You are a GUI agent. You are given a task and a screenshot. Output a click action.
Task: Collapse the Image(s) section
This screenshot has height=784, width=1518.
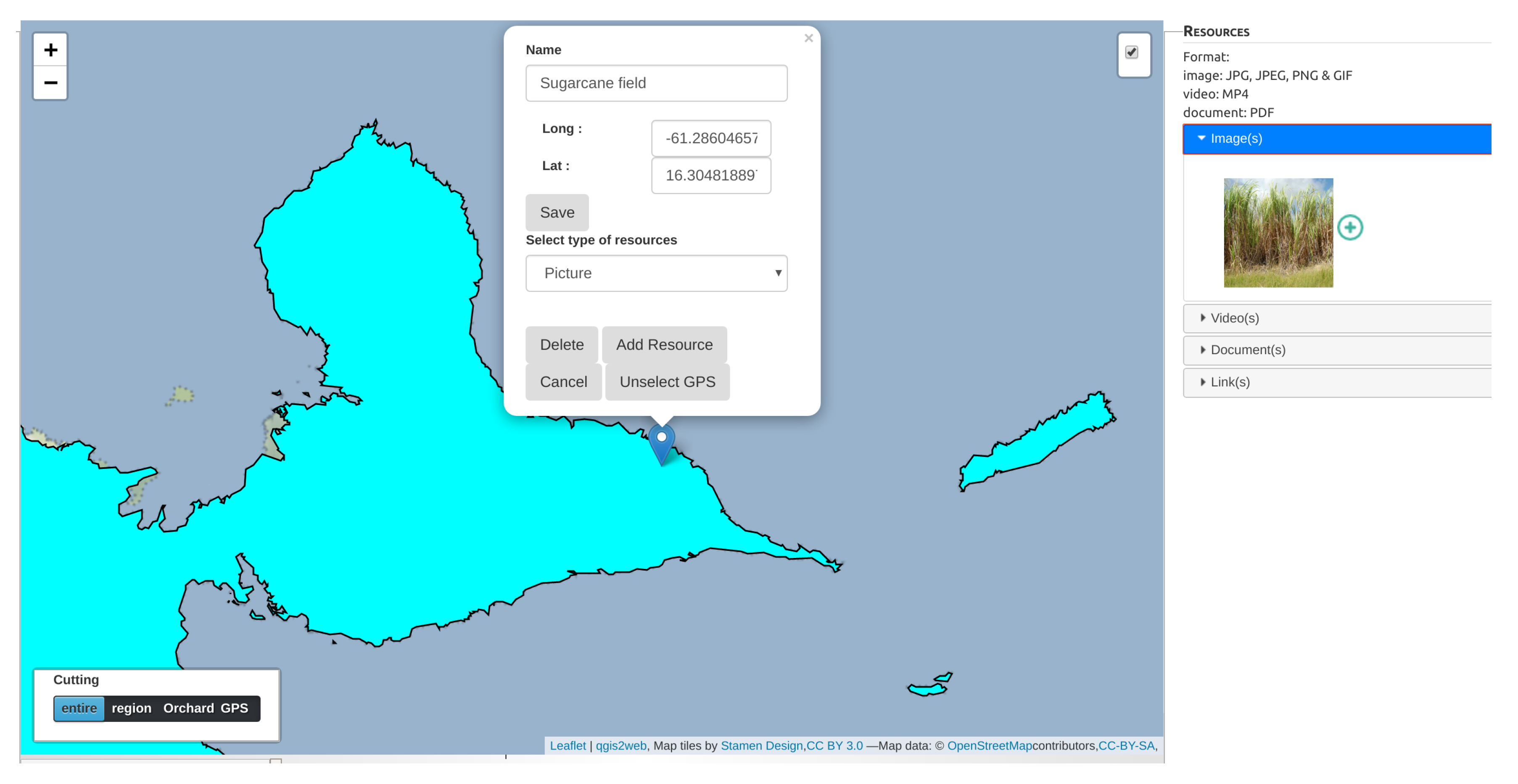[1336, 139]
